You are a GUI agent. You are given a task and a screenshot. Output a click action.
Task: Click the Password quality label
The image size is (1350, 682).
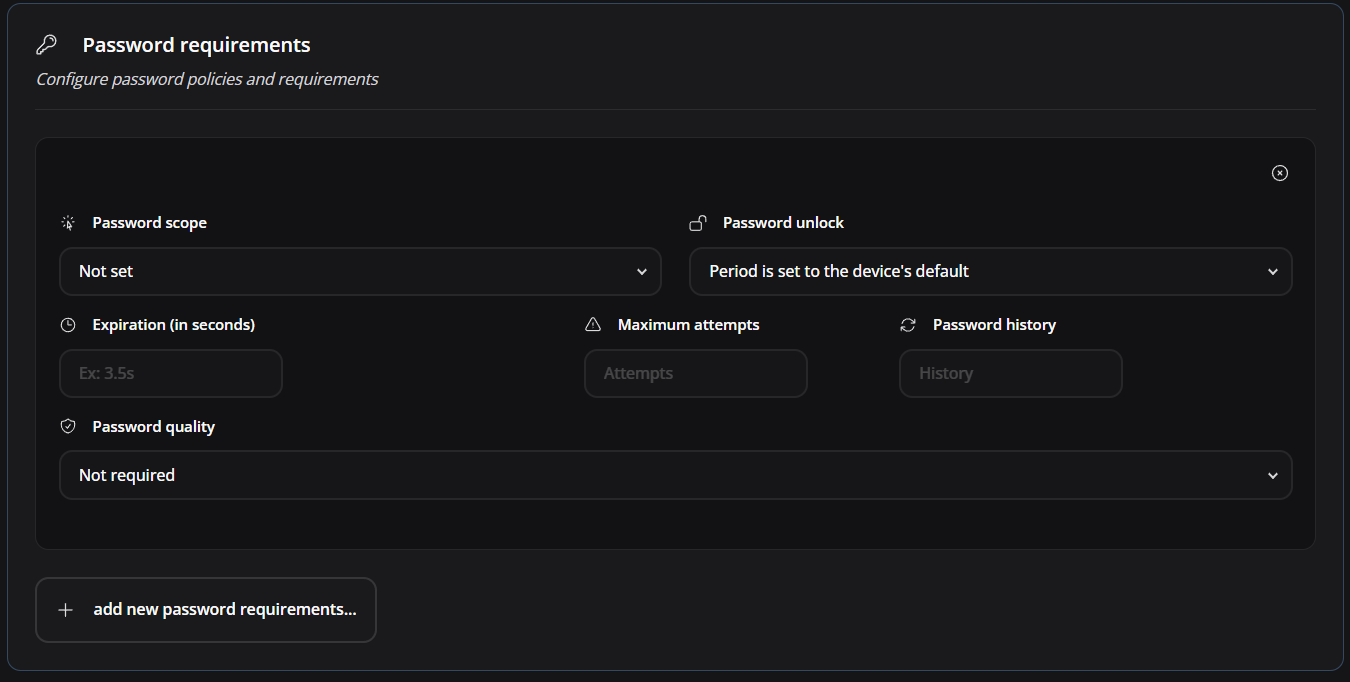click(x=154, y=427)
